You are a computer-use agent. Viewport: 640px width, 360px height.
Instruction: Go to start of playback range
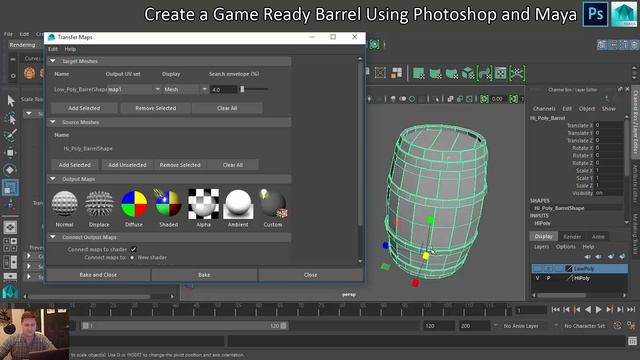coord(555,310)
